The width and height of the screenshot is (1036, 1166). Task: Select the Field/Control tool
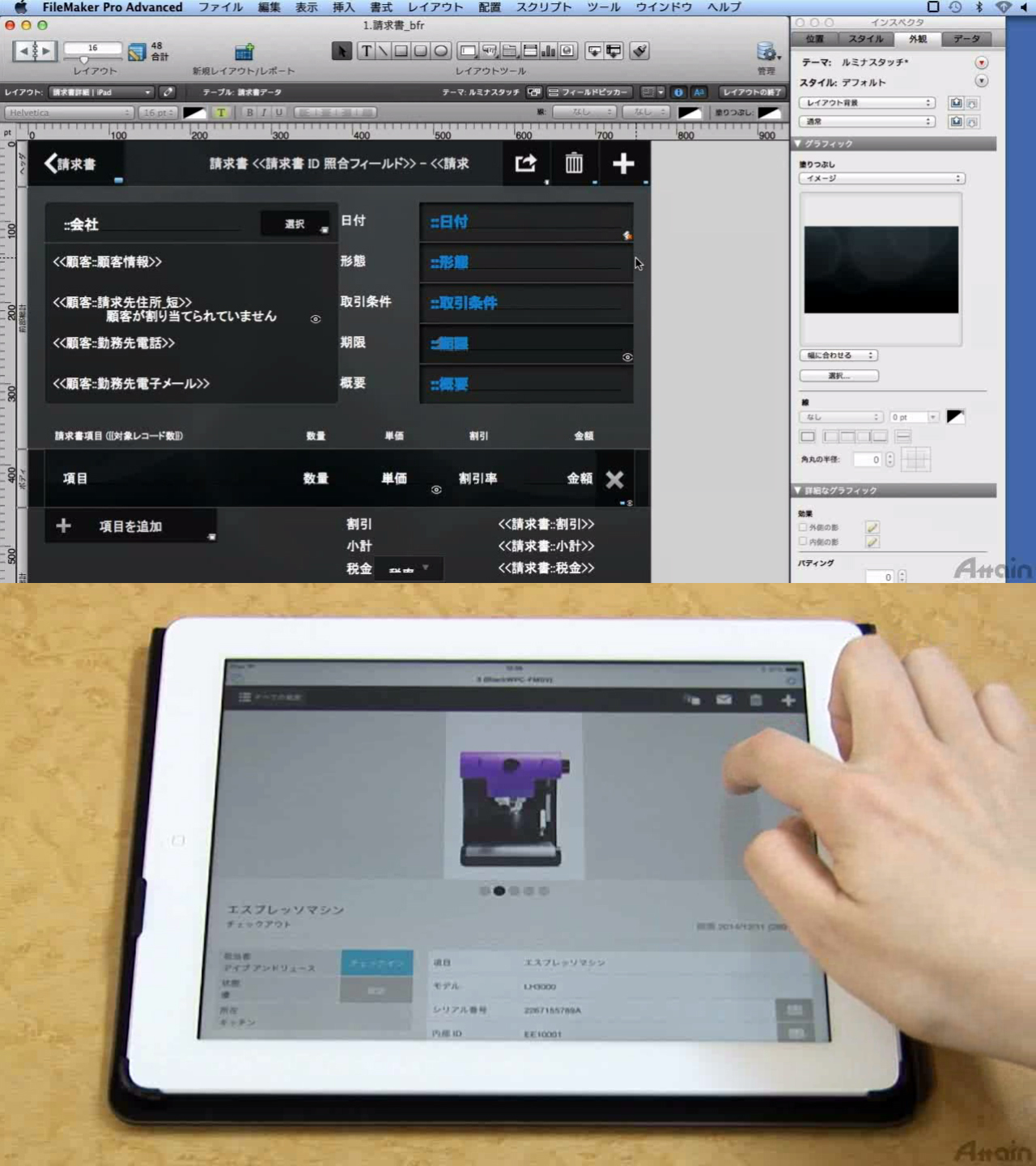[x=468, y=51]
